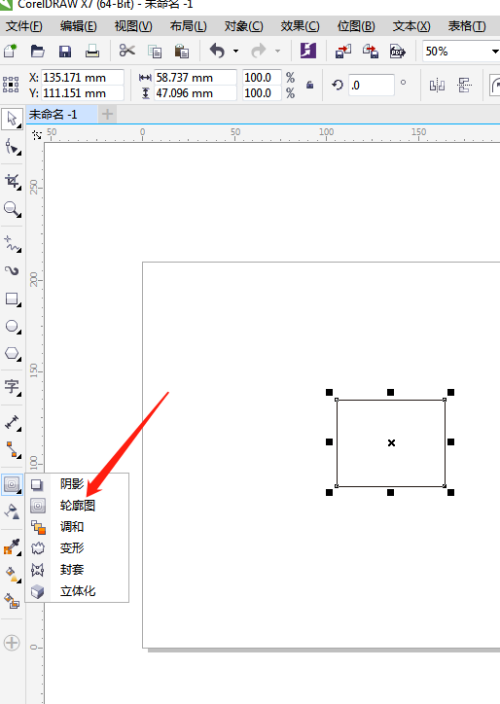Select the Color Eyedropper tool
The image size is (500, 704).
click(x=12, y=546)
